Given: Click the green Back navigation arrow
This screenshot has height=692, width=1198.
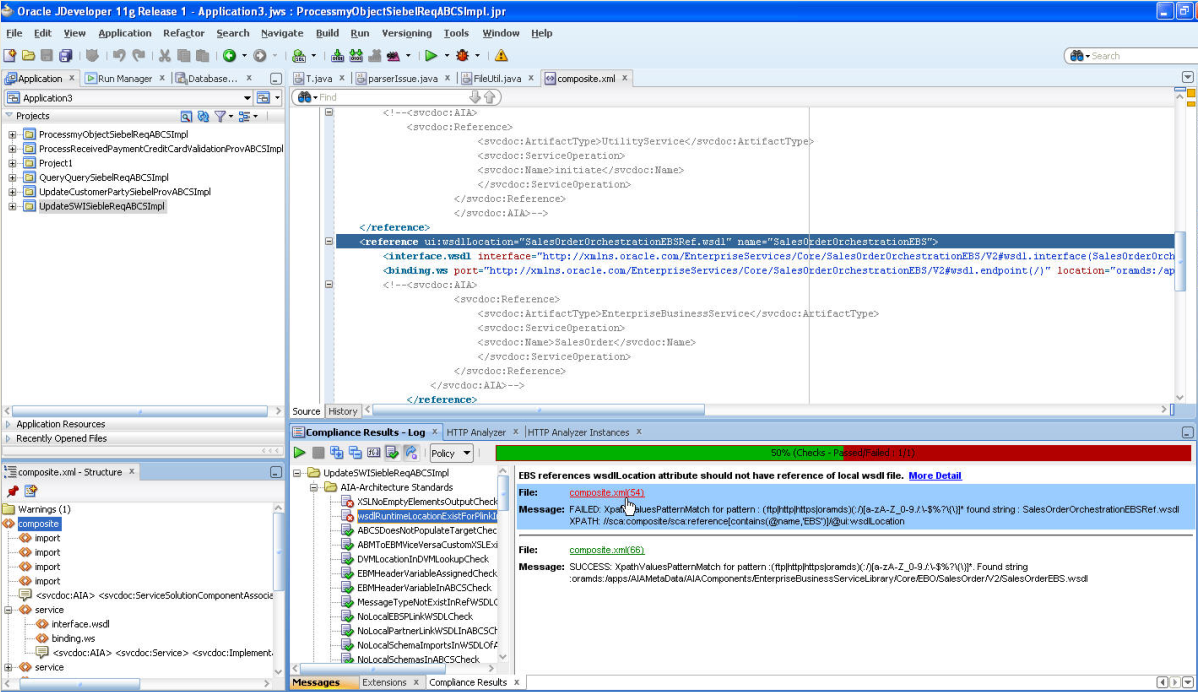Looking at the screenshot, I should tap(229, 56).
